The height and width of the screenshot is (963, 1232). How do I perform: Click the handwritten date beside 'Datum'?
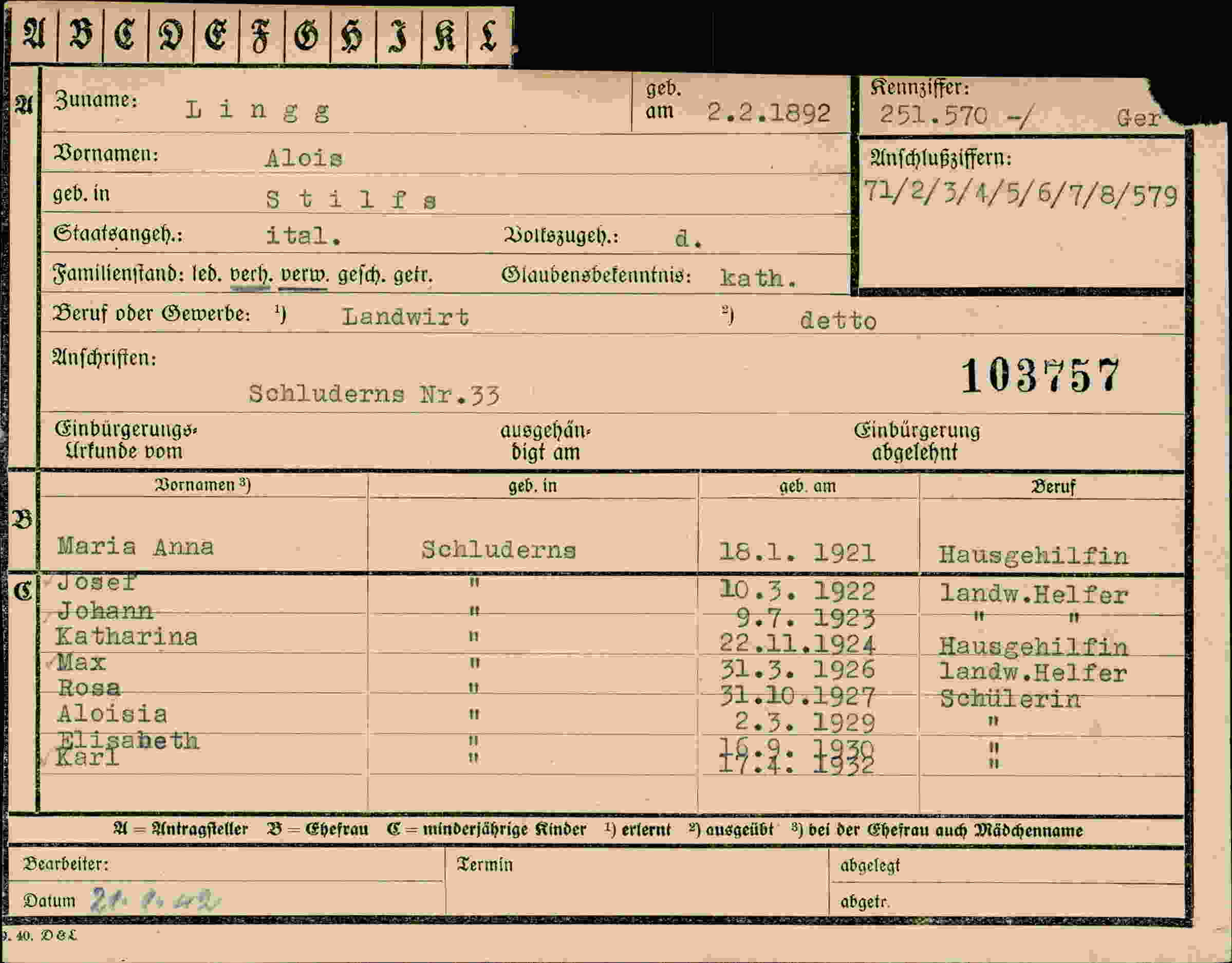tap(156, 900)
